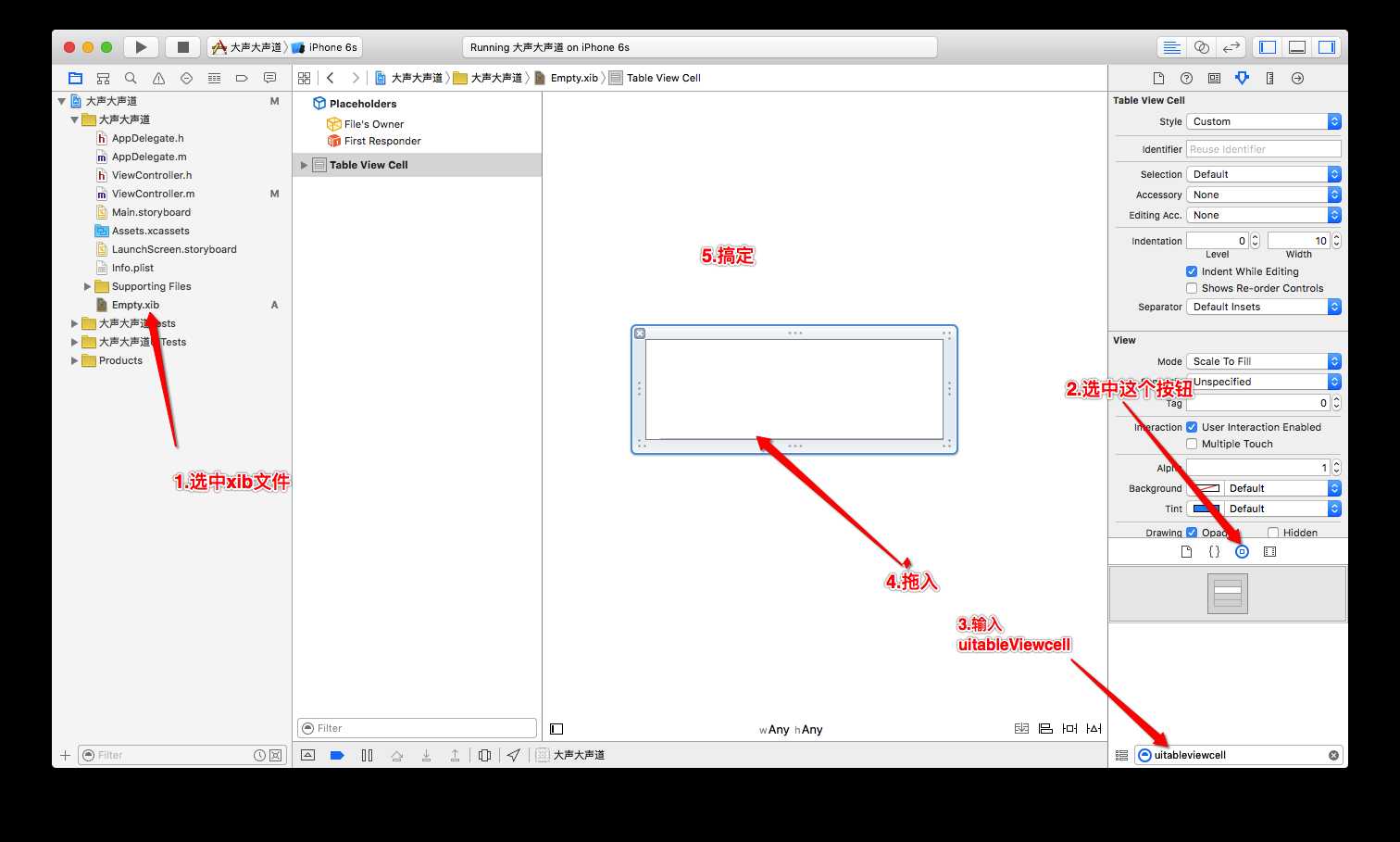The width and height of the screenshot is (1400, 842).
Task: Adjust the Indentation Level stepper
Action: pos(1255,241)
